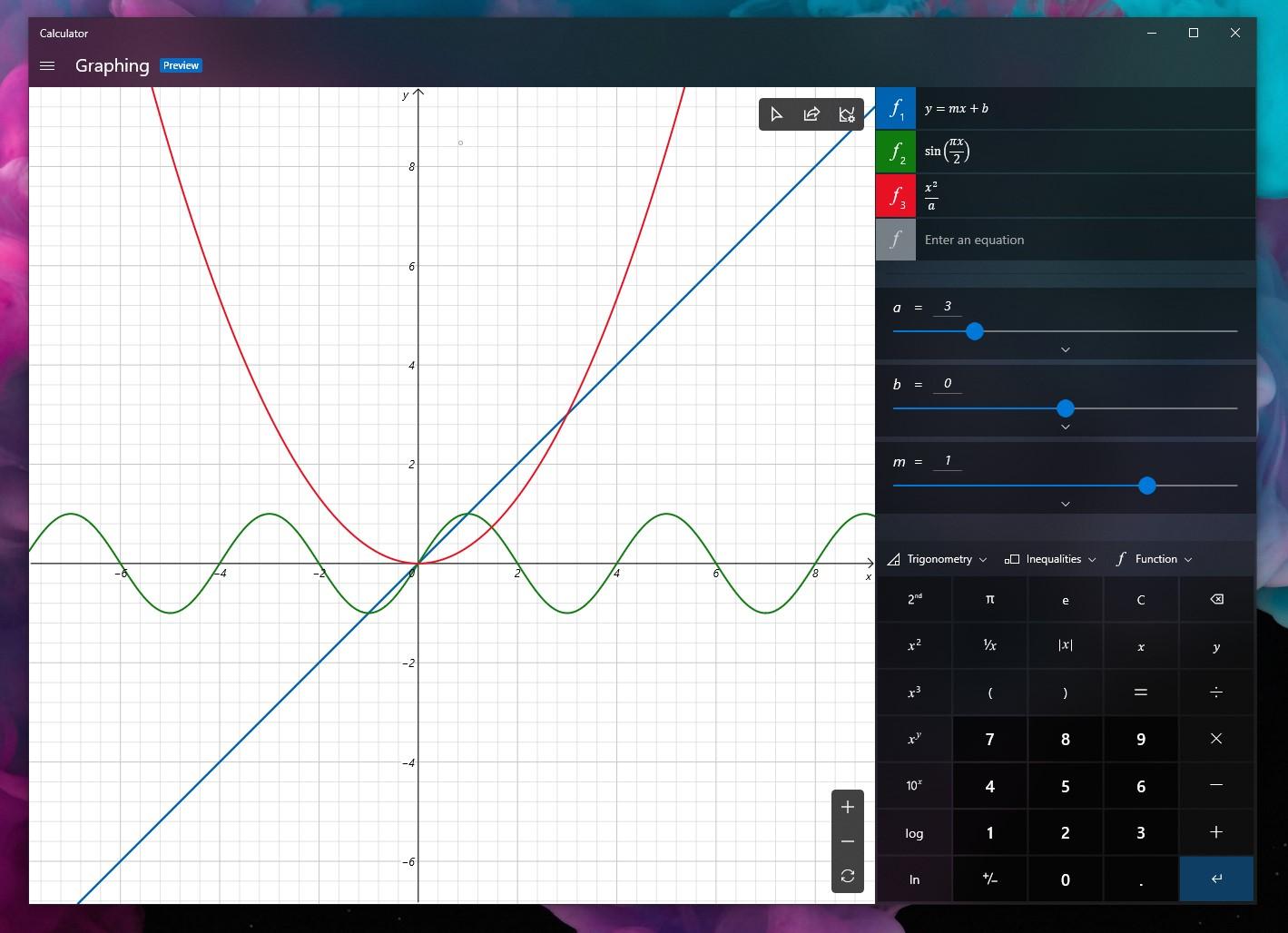Zoom in on the graph with plus icon
This screenshot has height=933, width=1288.
(x=847, y=806)
